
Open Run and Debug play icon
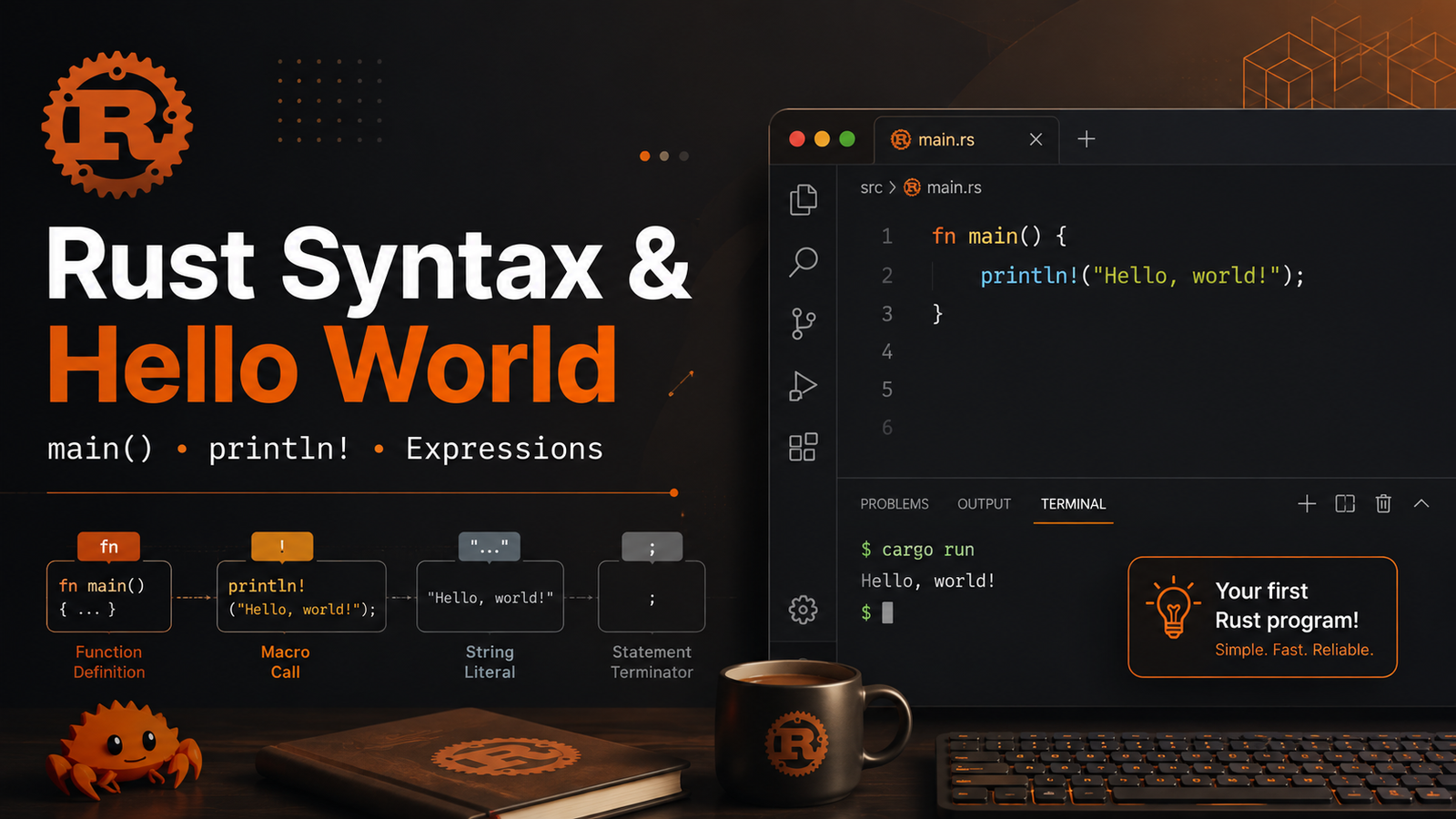(x=803, y=386)
